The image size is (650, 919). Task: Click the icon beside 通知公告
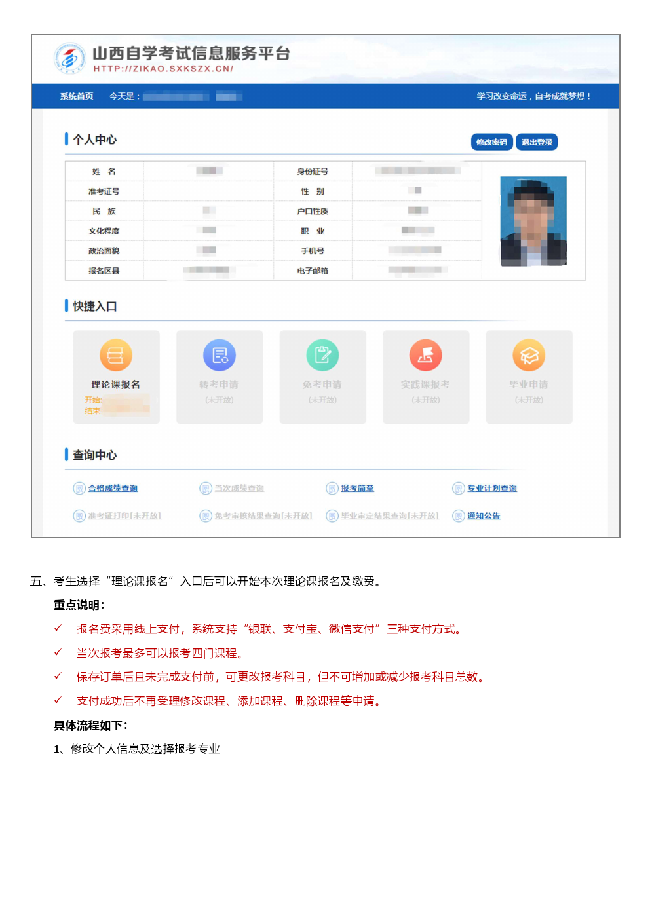pyautogui.click(x=458, y=516)
